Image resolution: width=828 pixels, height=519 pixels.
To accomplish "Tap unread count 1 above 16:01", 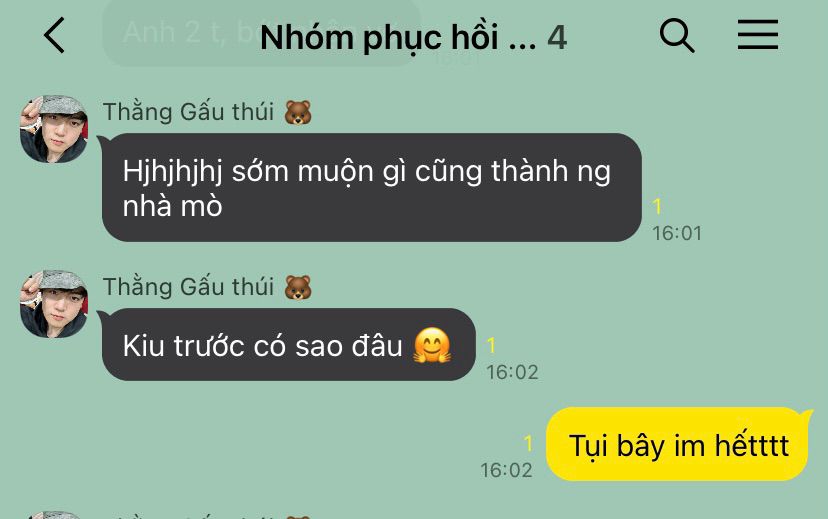I will click(x=657, y=206).
